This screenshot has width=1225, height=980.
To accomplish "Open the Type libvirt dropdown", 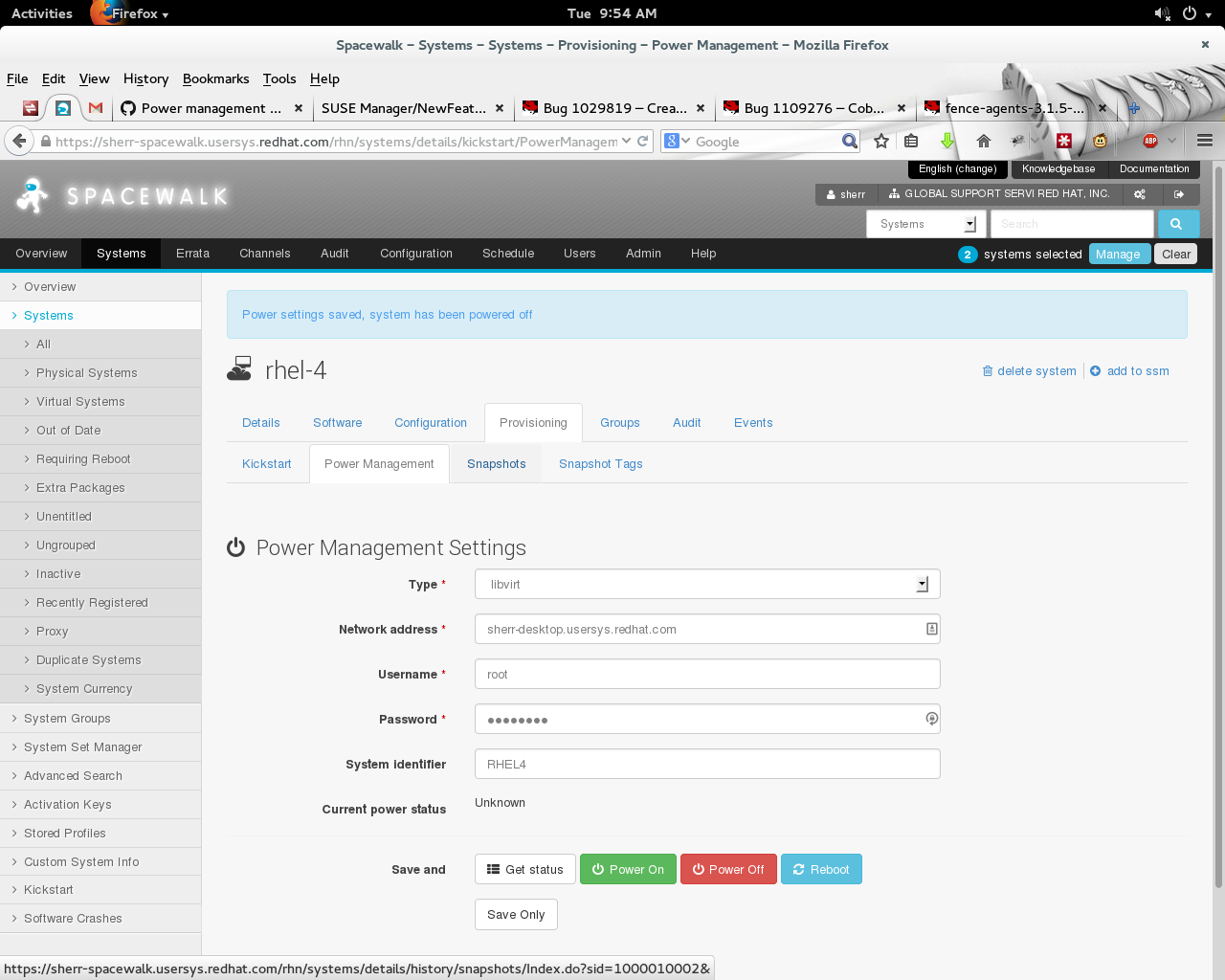I will pos(707,584).
